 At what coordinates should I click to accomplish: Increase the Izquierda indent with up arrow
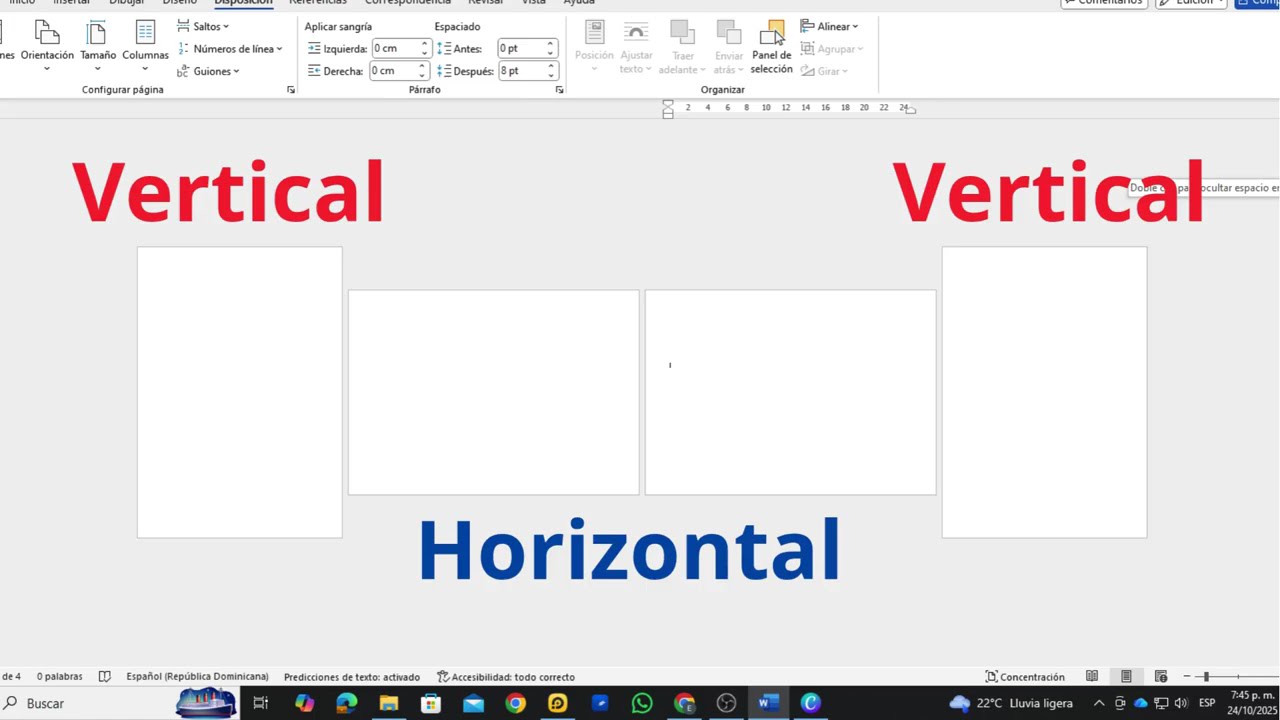(x=425, y=44)
